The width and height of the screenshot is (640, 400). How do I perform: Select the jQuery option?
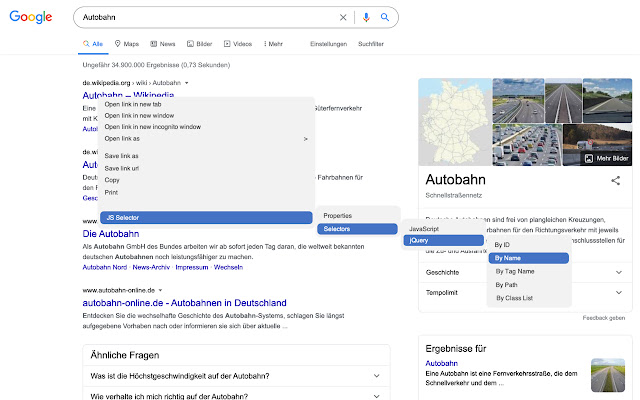click(x=444, y=240)
